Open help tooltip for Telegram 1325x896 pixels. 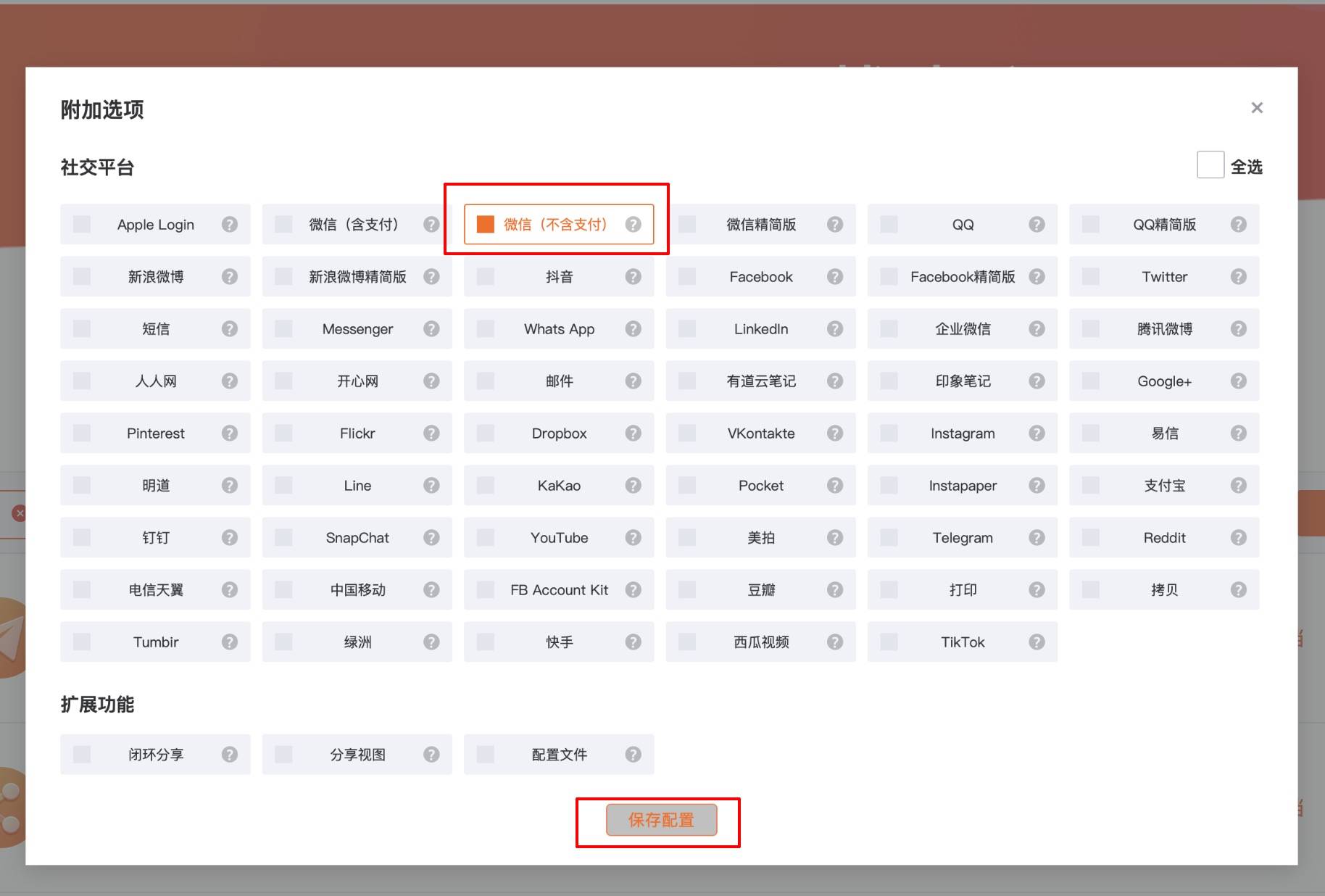coord(1037,537)
